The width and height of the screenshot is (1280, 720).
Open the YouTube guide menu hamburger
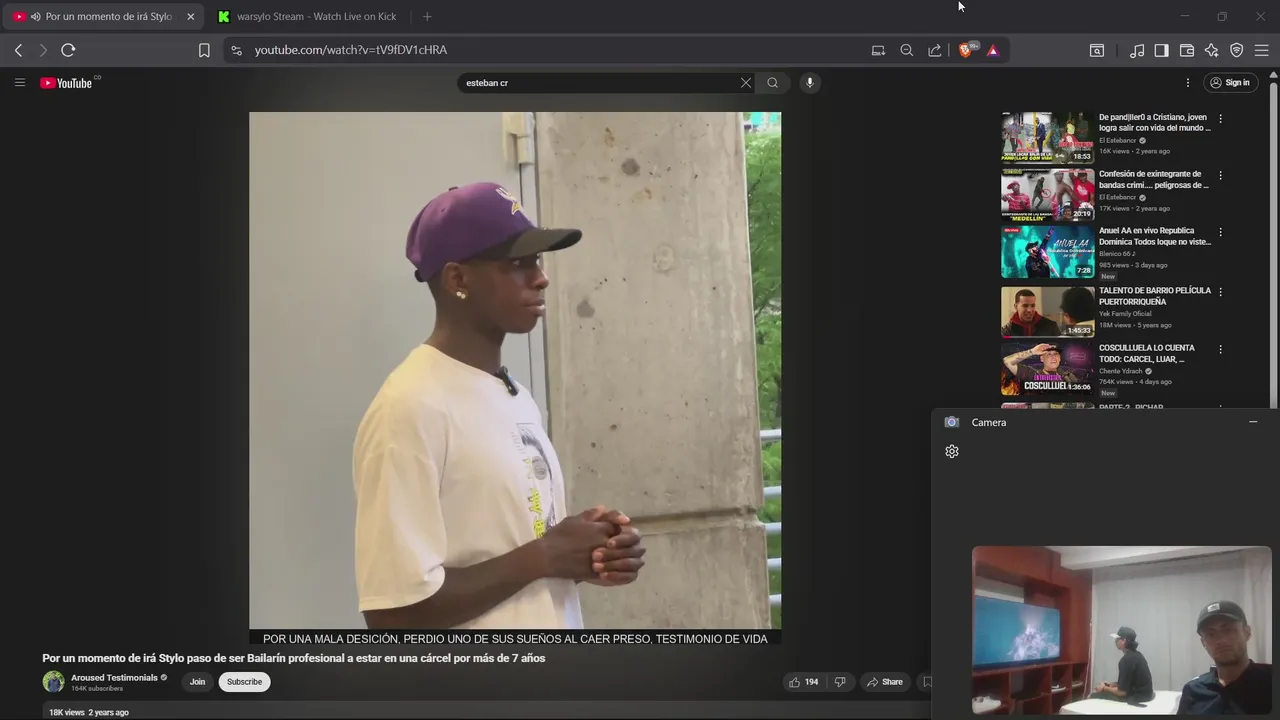(x=20, y=83)
